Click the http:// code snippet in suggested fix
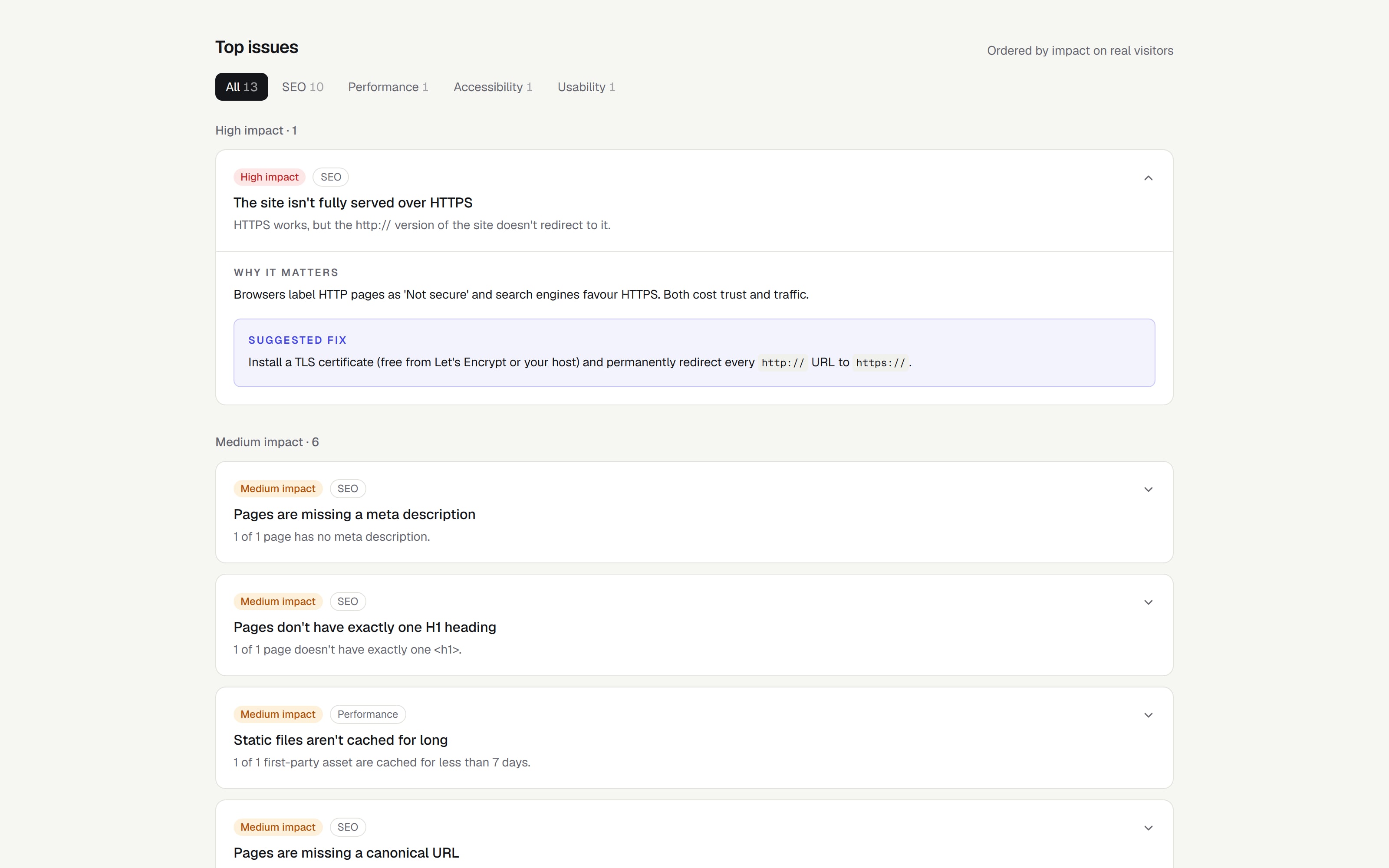Screen dimensions: 1389x868 coord(783,363)
